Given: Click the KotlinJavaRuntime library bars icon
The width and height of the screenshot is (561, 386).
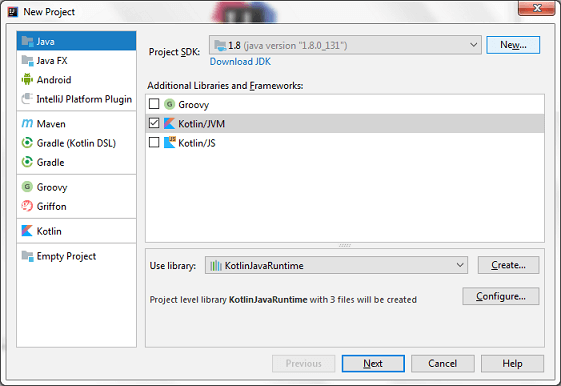Looking at the screenshot, I should (x=216, y=265).
